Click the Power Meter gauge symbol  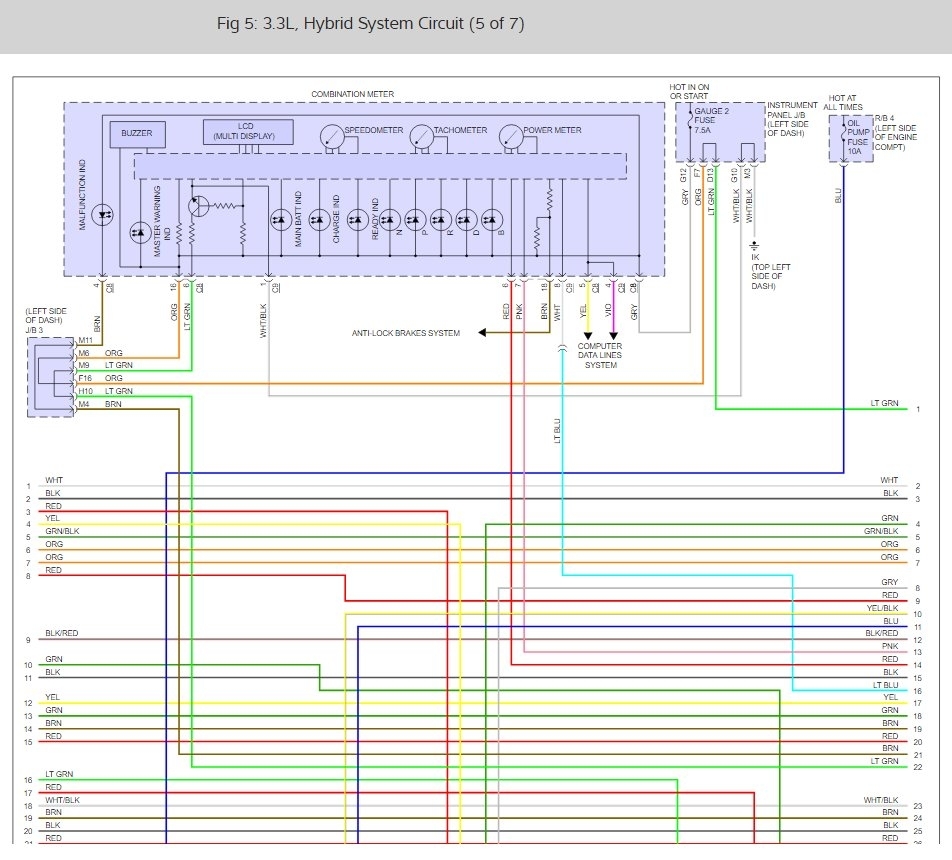511,137
